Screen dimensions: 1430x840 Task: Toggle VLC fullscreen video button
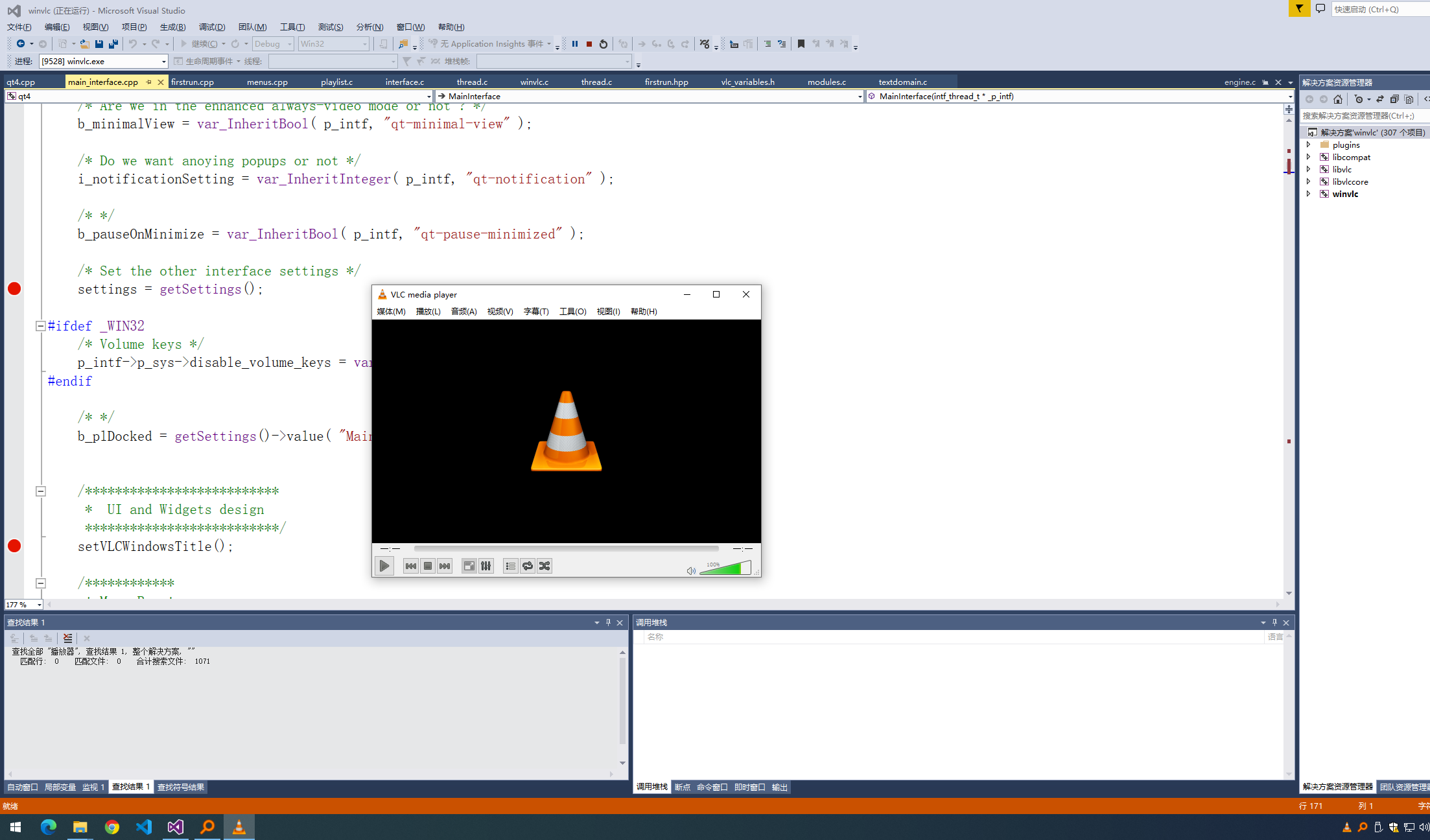click(469, 566)
